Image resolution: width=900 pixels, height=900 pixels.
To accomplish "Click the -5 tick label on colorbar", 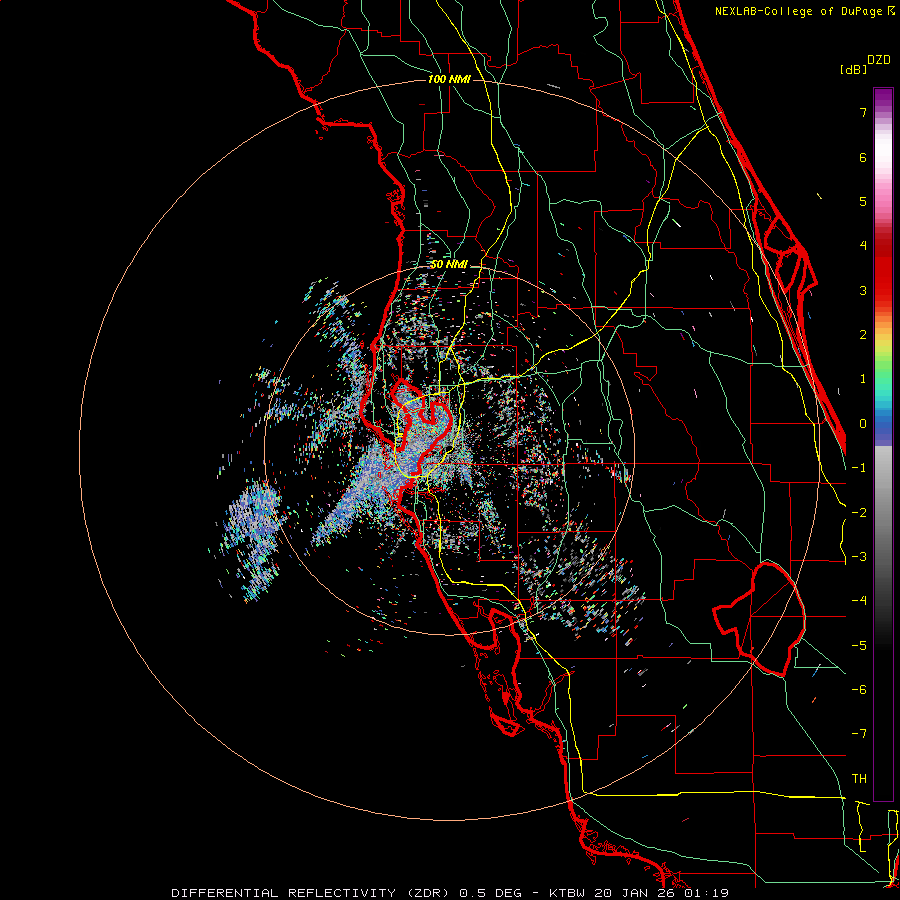I will click(859, 646).
